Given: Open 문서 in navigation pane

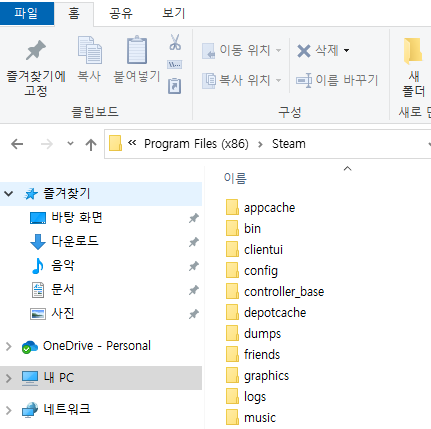Looking at the screenshot, I should 63,289.
